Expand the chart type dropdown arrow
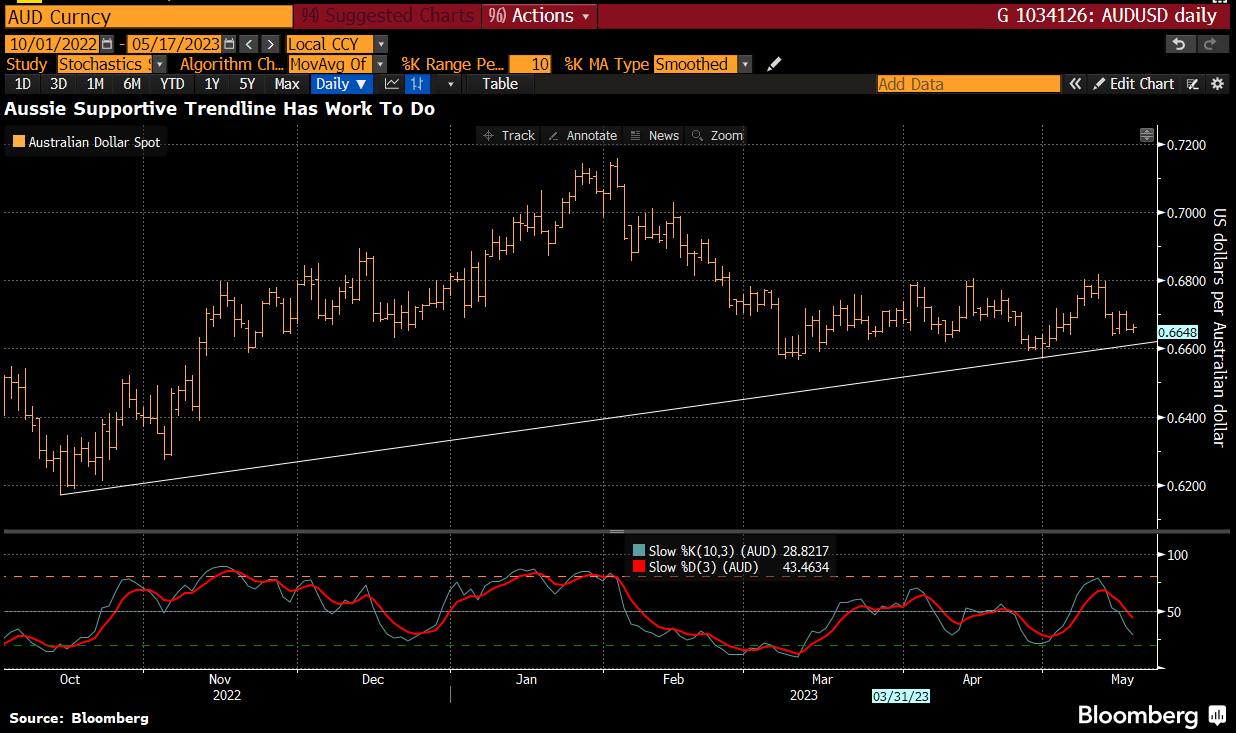This screenshot has height=733, width=1236. tap(451, 84)
